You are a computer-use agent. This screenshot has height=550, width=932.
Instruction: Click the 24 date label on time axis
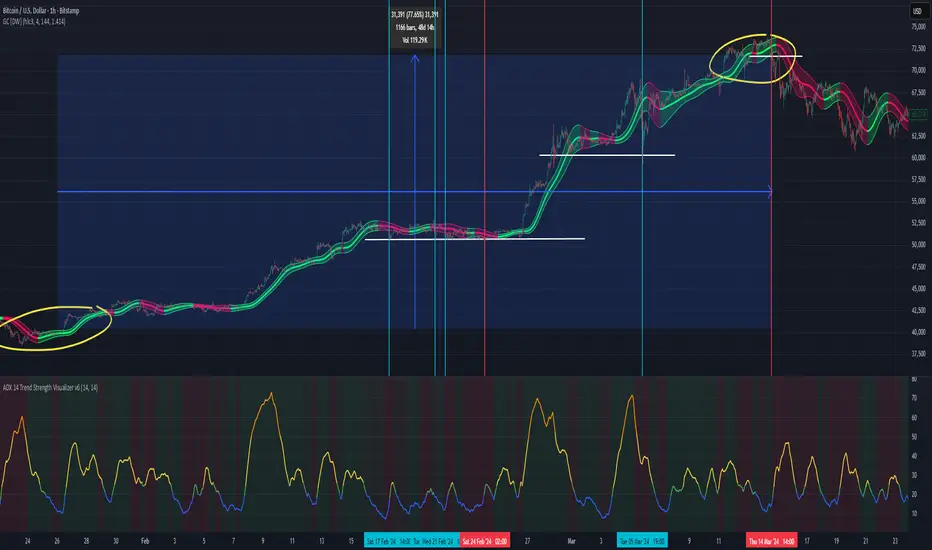click(x=27, y=541)
